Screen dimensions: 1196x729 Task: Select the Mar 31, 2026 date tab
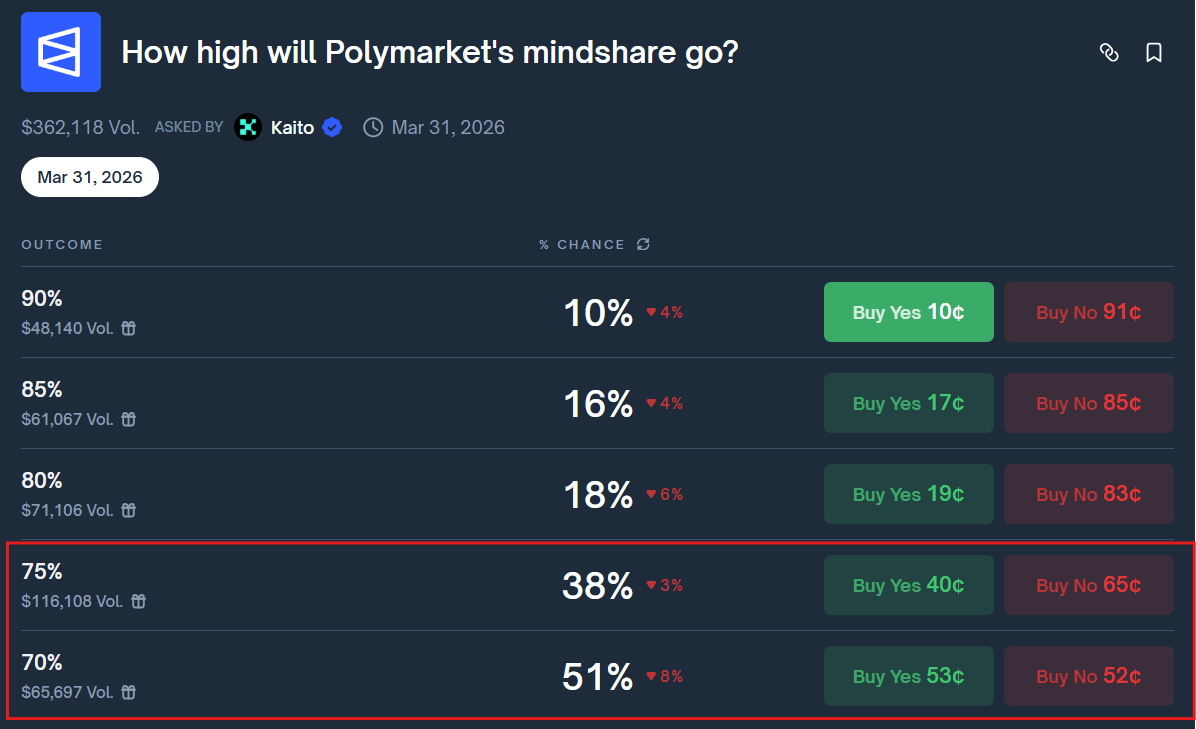89,177
